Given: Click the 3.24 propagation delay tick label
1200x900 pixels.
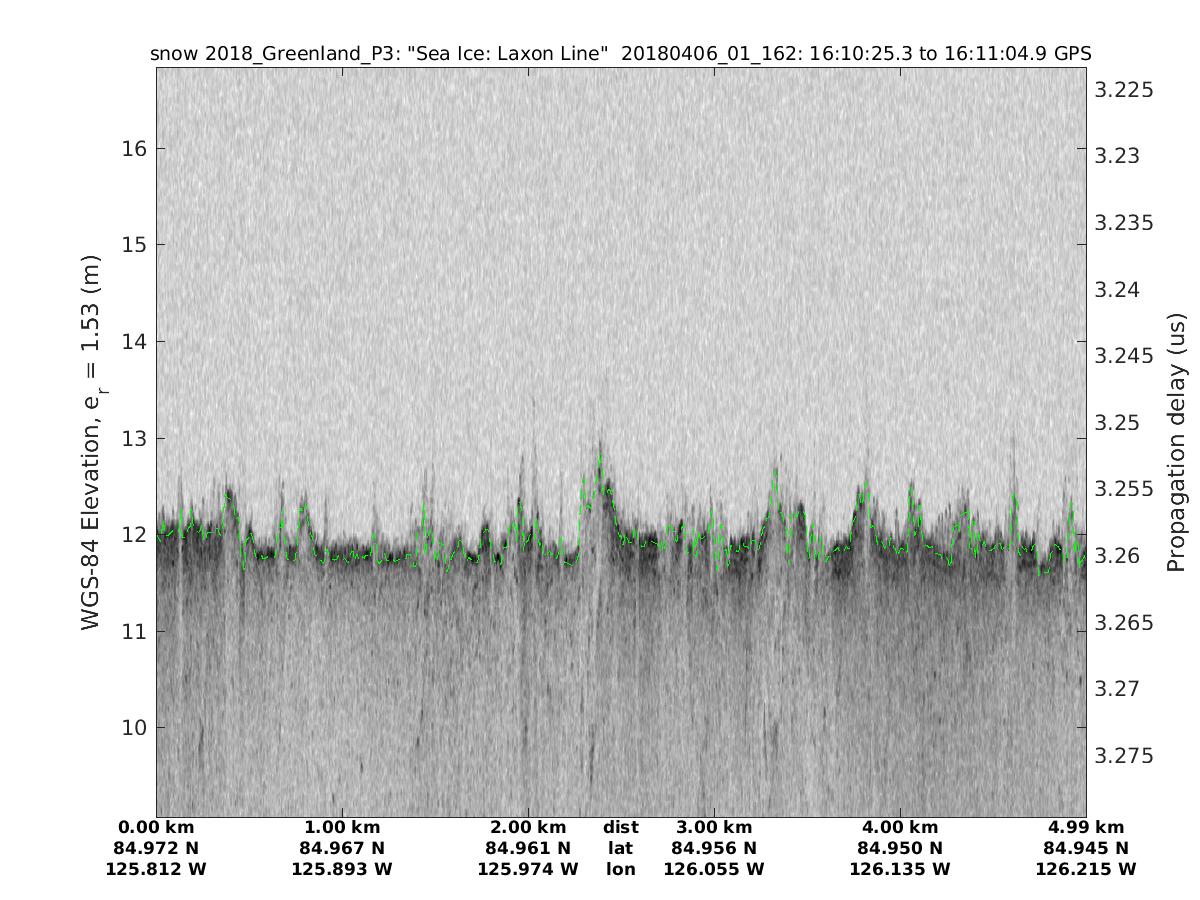Looking at the screenshot, I should (x=1120, y=289).
